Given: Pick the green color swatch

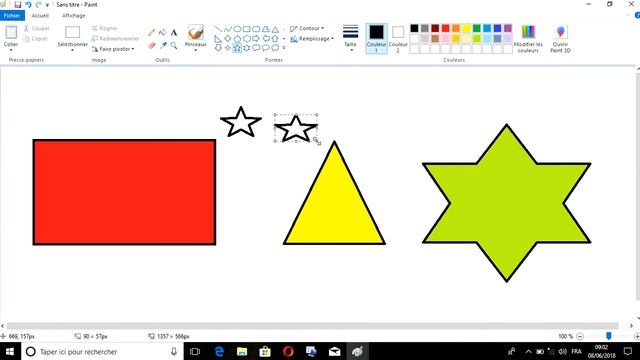Looking at the screenshot, I should (x=477, y=28).
